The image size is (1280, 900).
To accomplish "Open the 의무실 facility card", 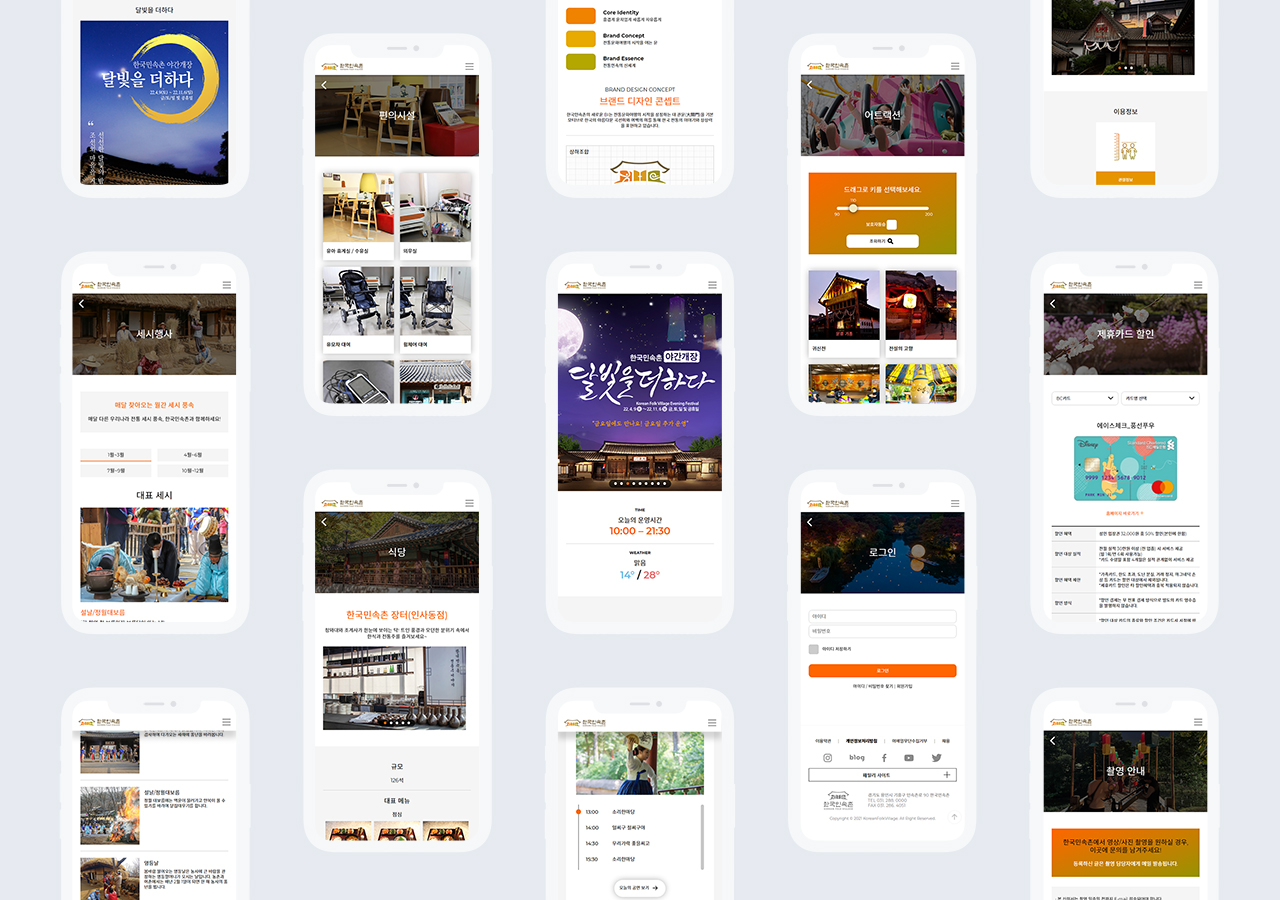I will 436,215.
